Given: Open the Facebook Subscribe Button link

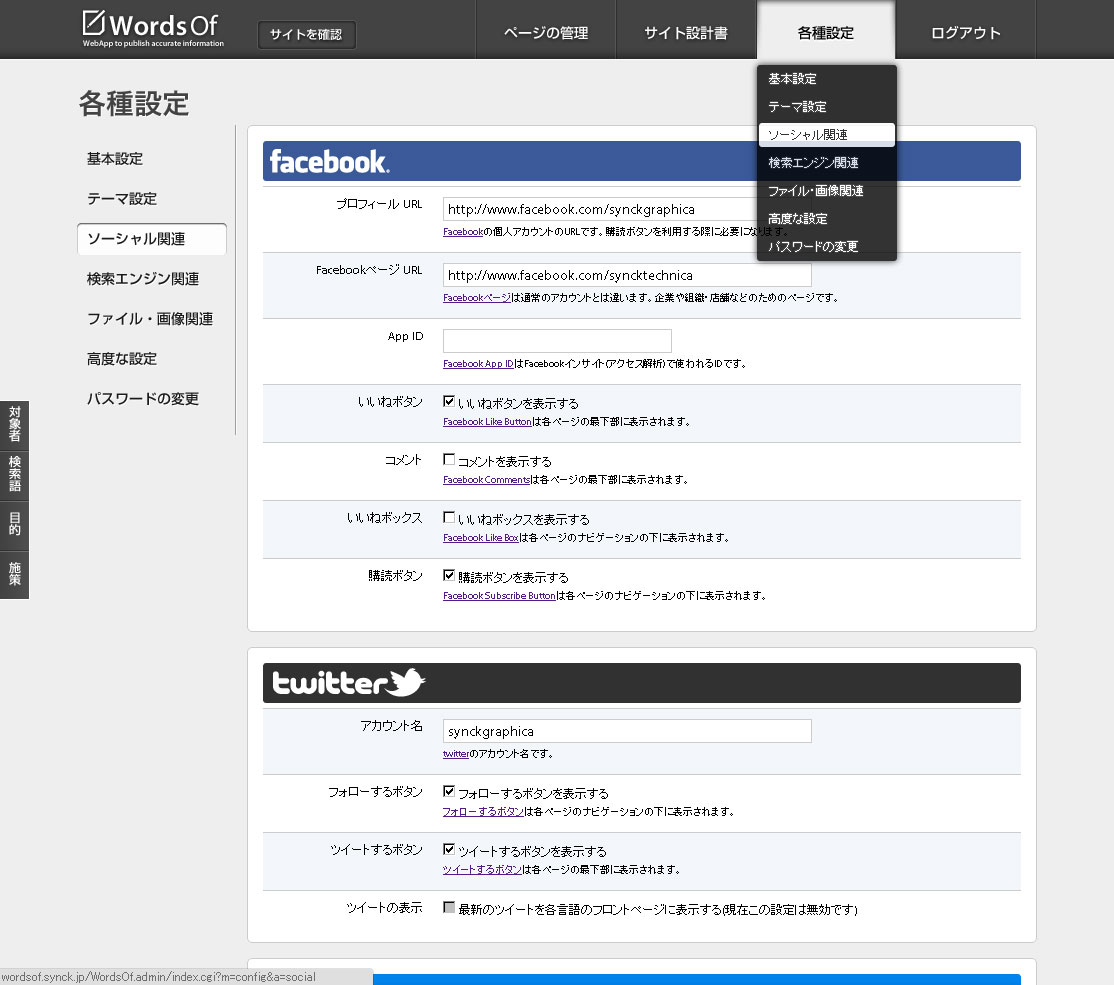Looking at the screenshot, I should coord(499,596).
